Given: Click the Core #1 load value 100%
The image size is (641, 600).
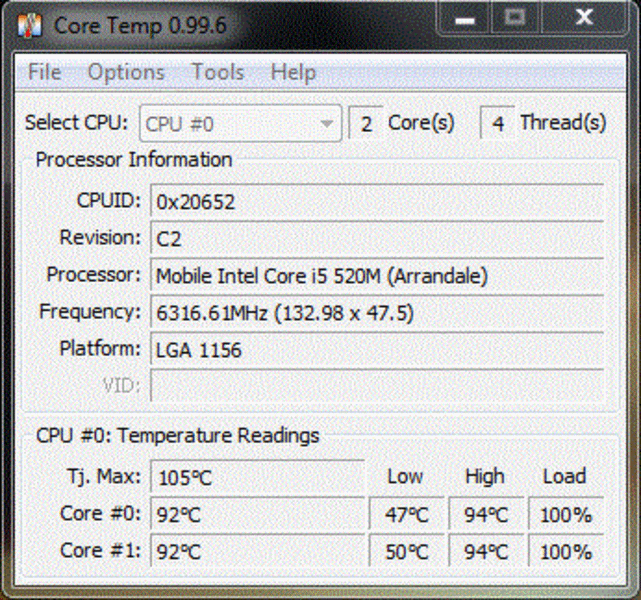Looking at the screenshot, I should (566, 551).
